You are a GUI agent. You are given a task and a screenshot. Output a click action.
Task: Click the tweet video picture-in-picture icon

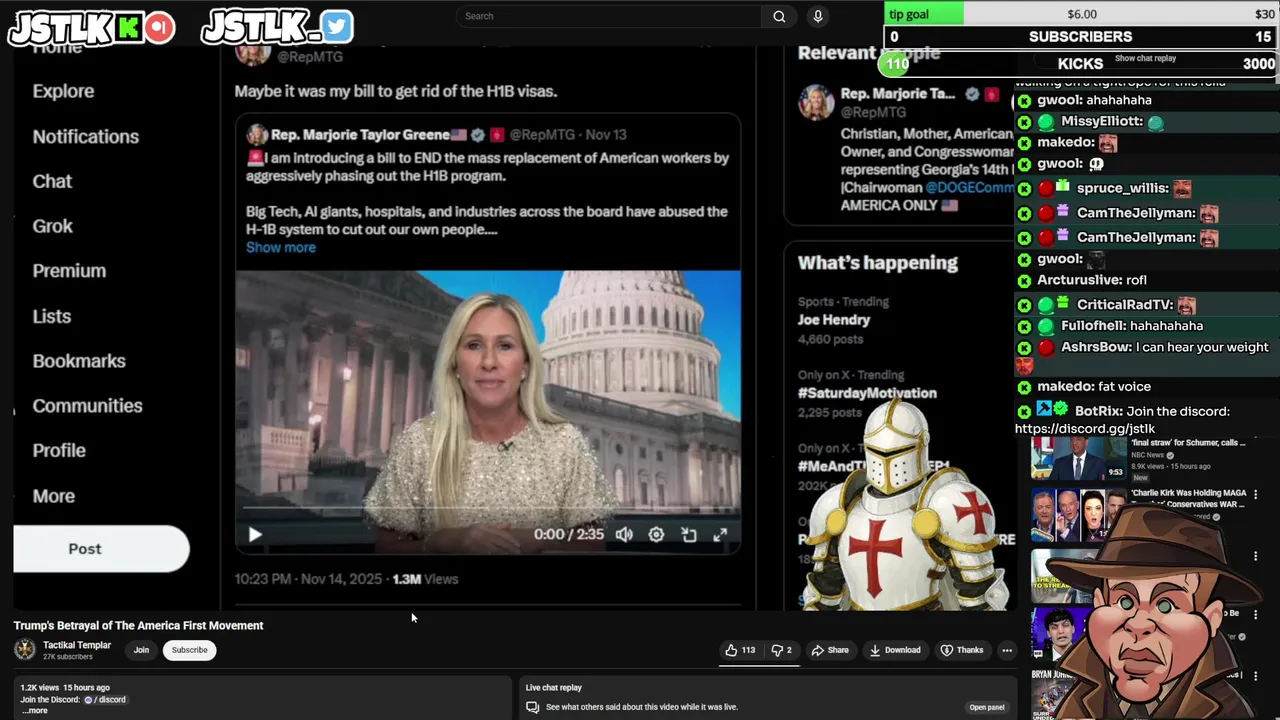coord(689,535)
